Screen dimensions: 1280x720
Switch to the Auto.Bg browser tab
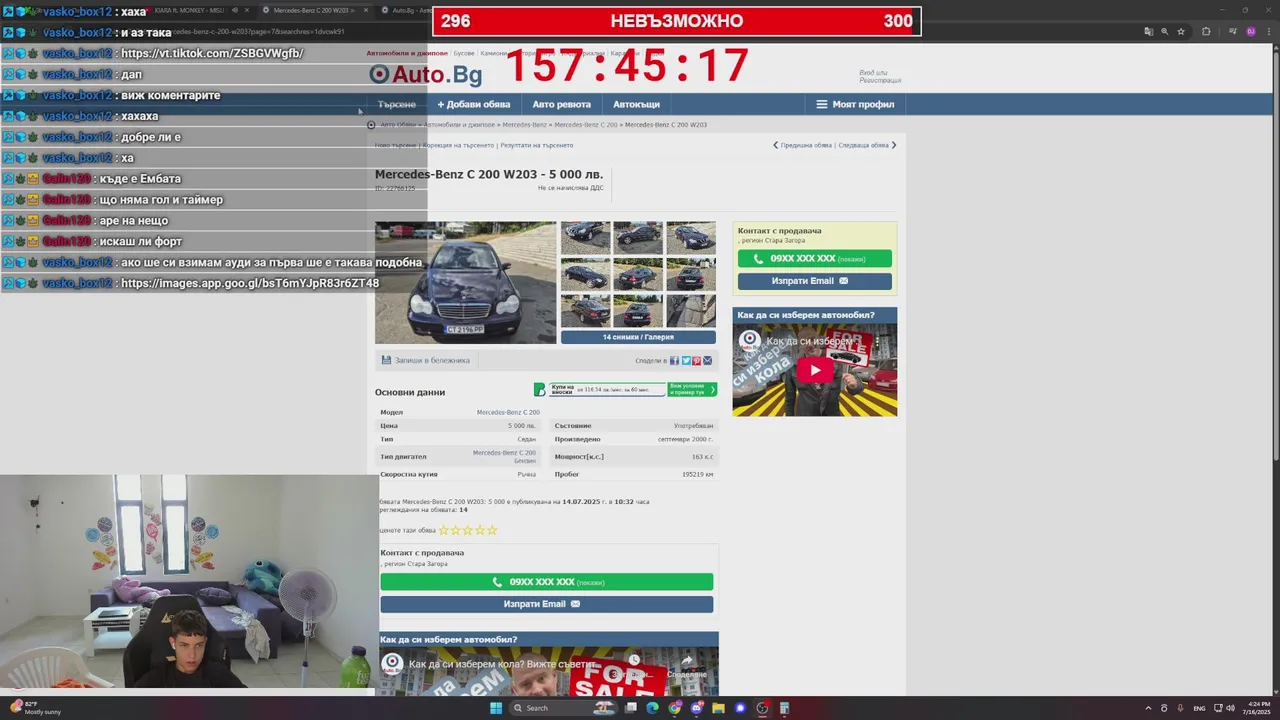(404, 10)
